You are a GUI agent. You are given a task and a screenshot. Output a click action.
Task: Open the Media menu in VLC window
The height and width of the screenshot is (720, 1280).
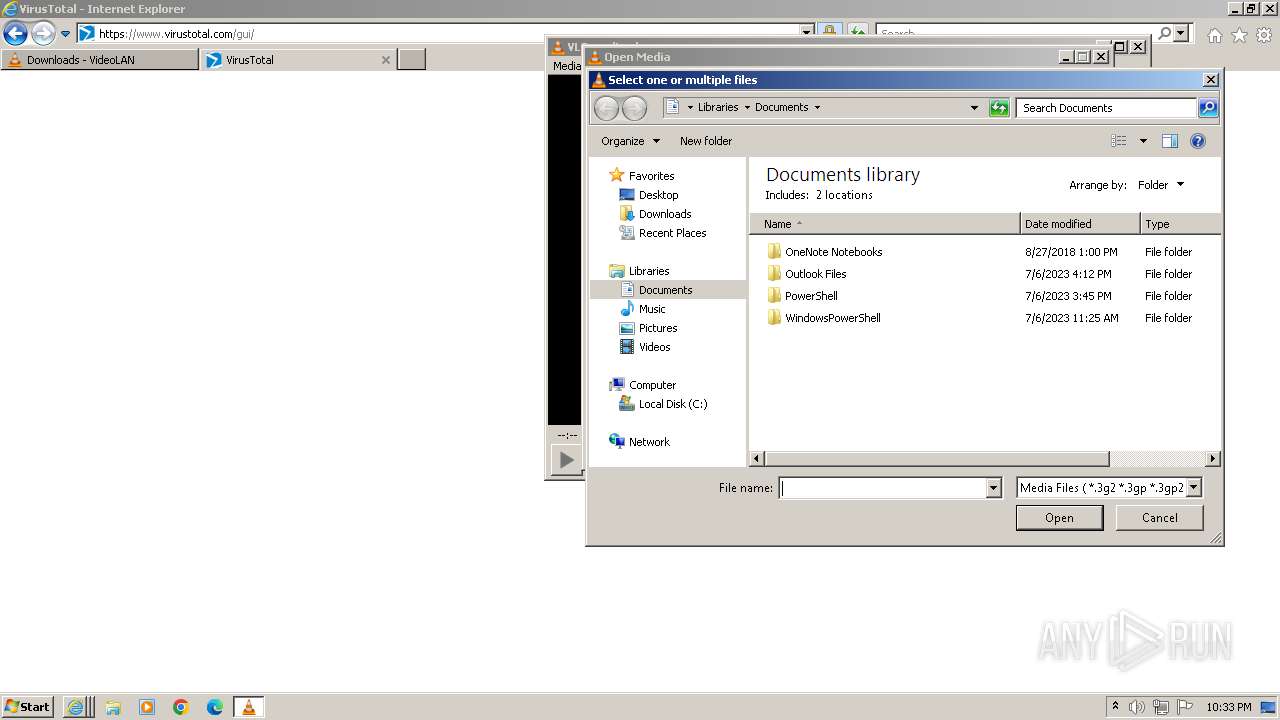(566, 66)
